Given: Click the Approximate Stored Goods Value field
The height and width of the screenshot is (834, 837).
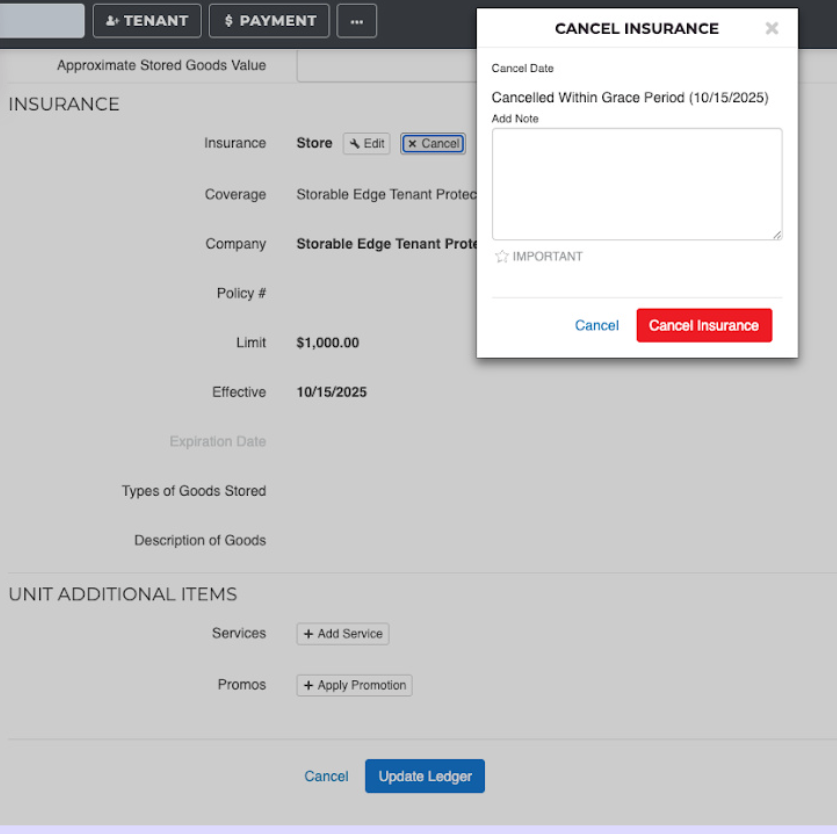Looking at the screenshot, I should [x=386, y=66].
